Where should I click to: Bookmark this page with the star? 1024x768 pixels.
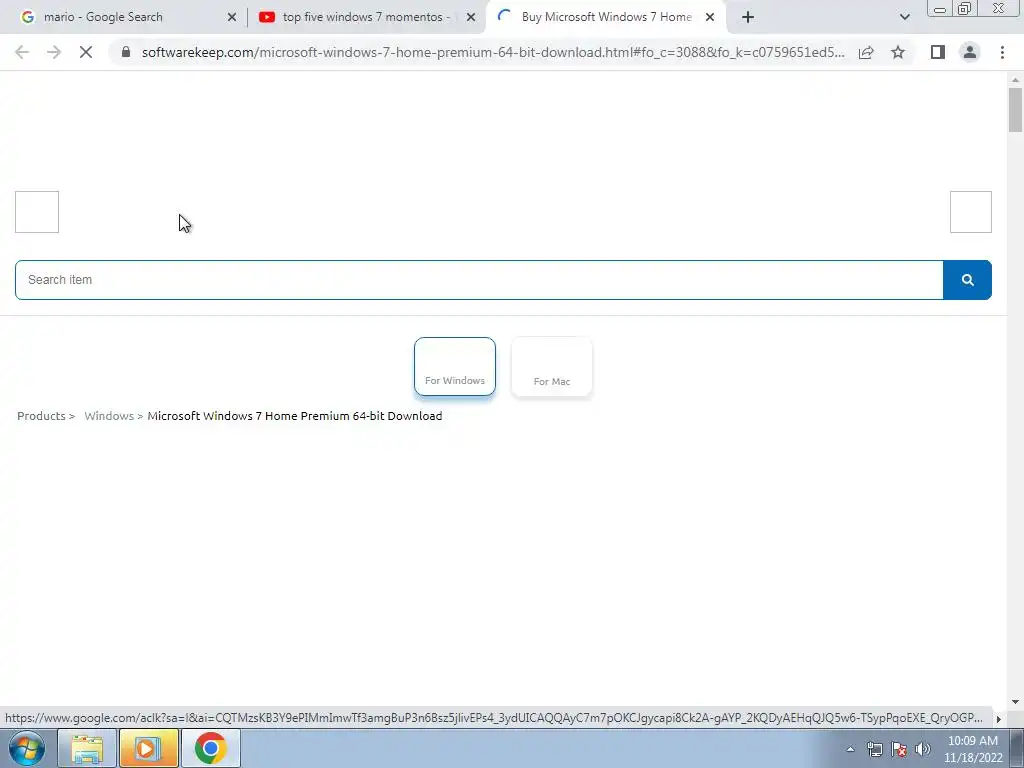tap(898, 52)
